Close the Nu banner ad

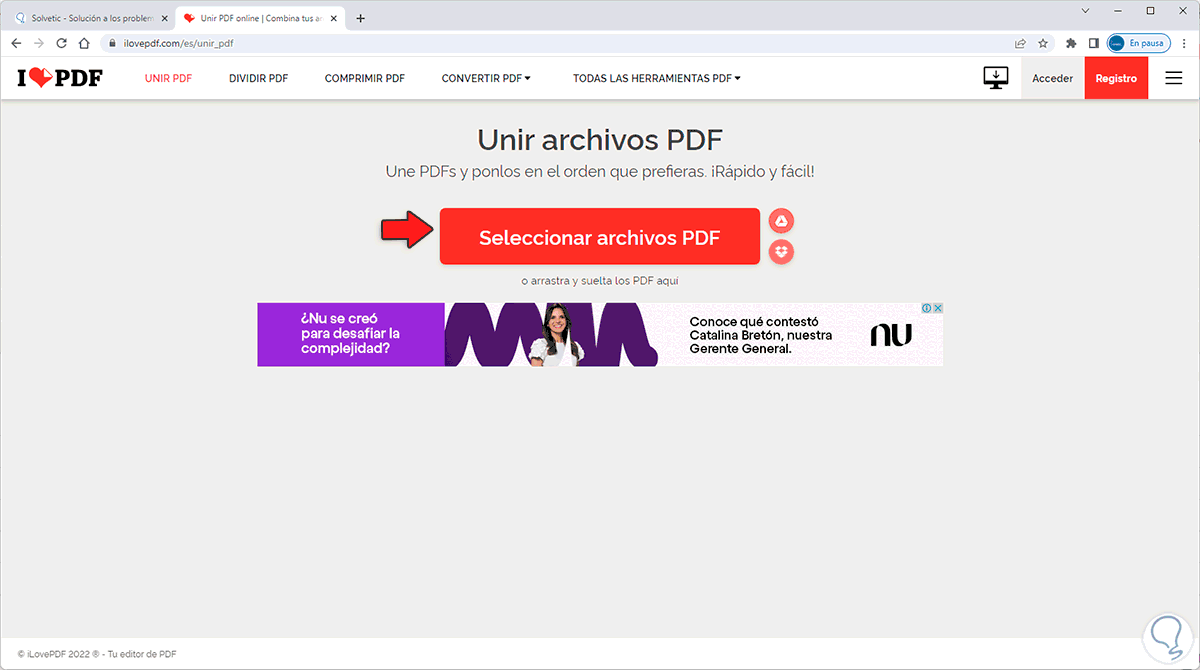[938, 307]
